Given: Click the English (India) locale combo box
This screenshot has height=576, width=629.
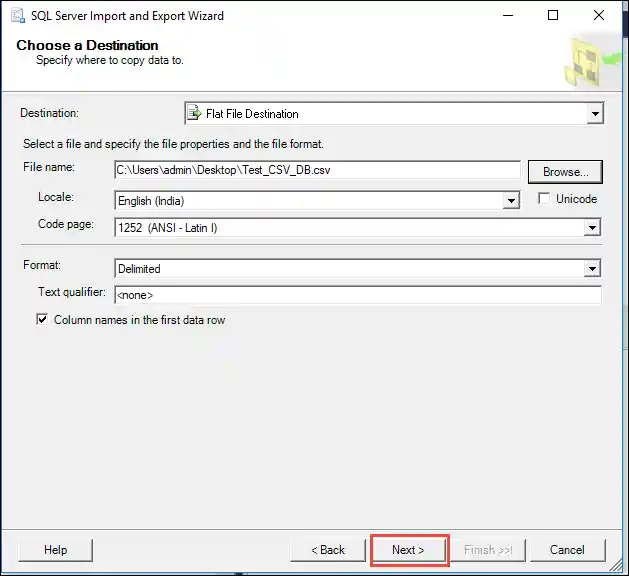Looking at the screenshot, I should (317, 201).
